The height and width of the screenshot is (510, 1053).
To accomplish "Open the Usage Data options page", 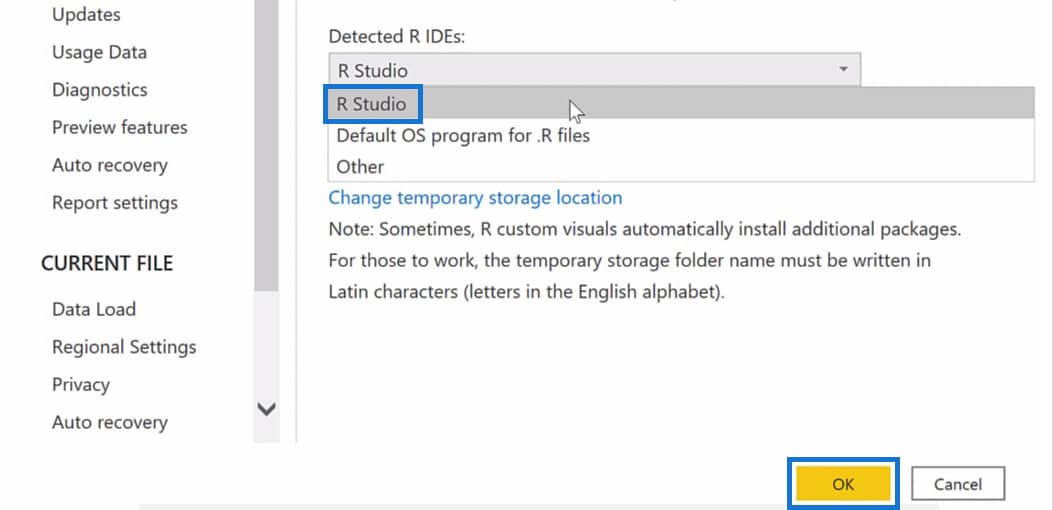I will (99, 52).
